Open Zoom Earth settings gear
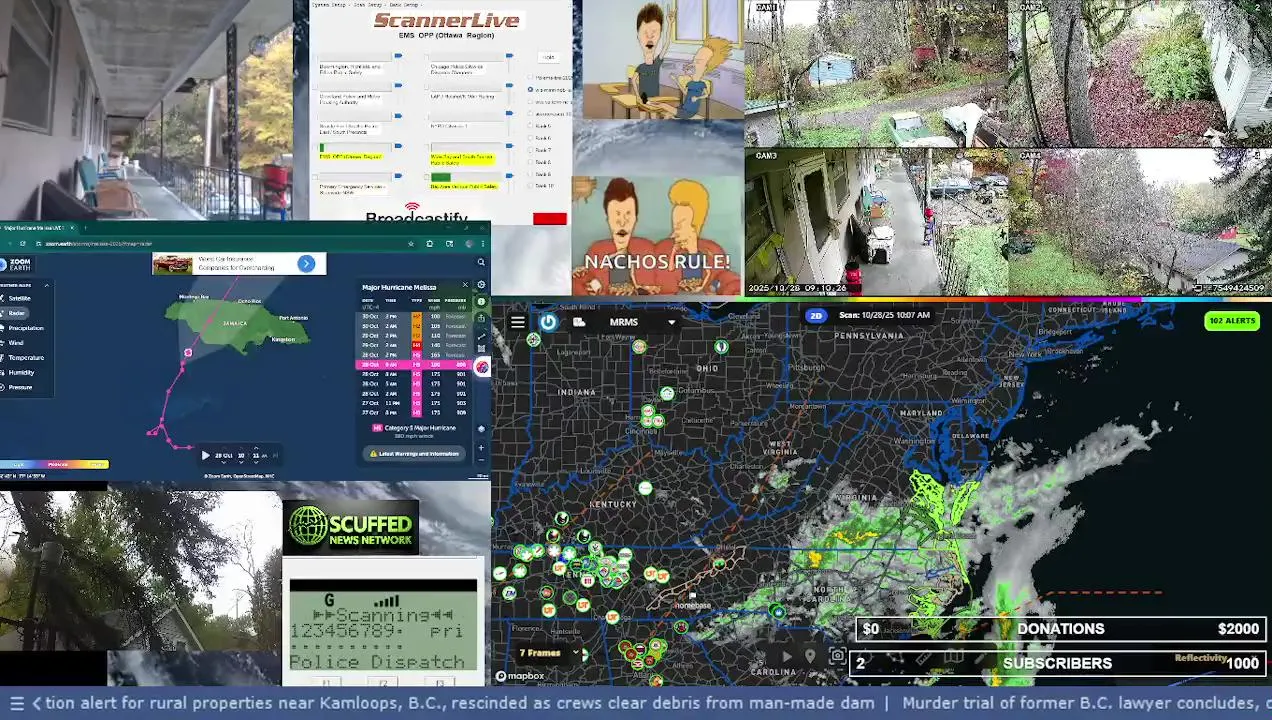1272x720 pixels. (x=481, y=284)
